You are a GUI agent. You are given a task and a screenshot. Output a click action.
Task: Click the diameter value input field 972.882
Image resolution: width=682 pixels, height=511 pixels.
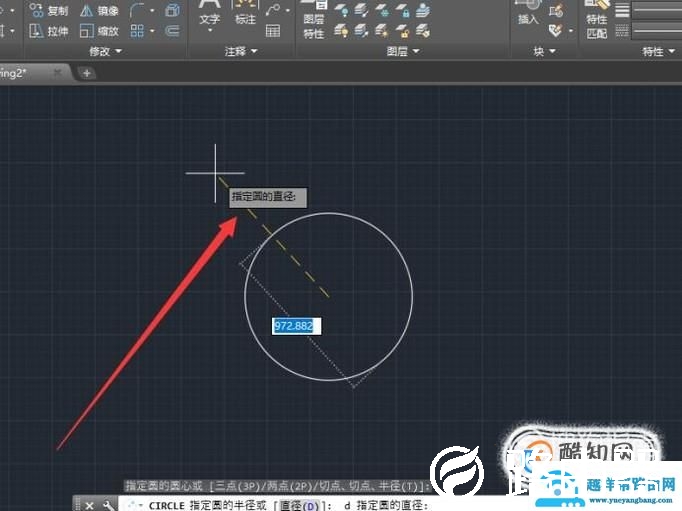(x=297, y=326)
